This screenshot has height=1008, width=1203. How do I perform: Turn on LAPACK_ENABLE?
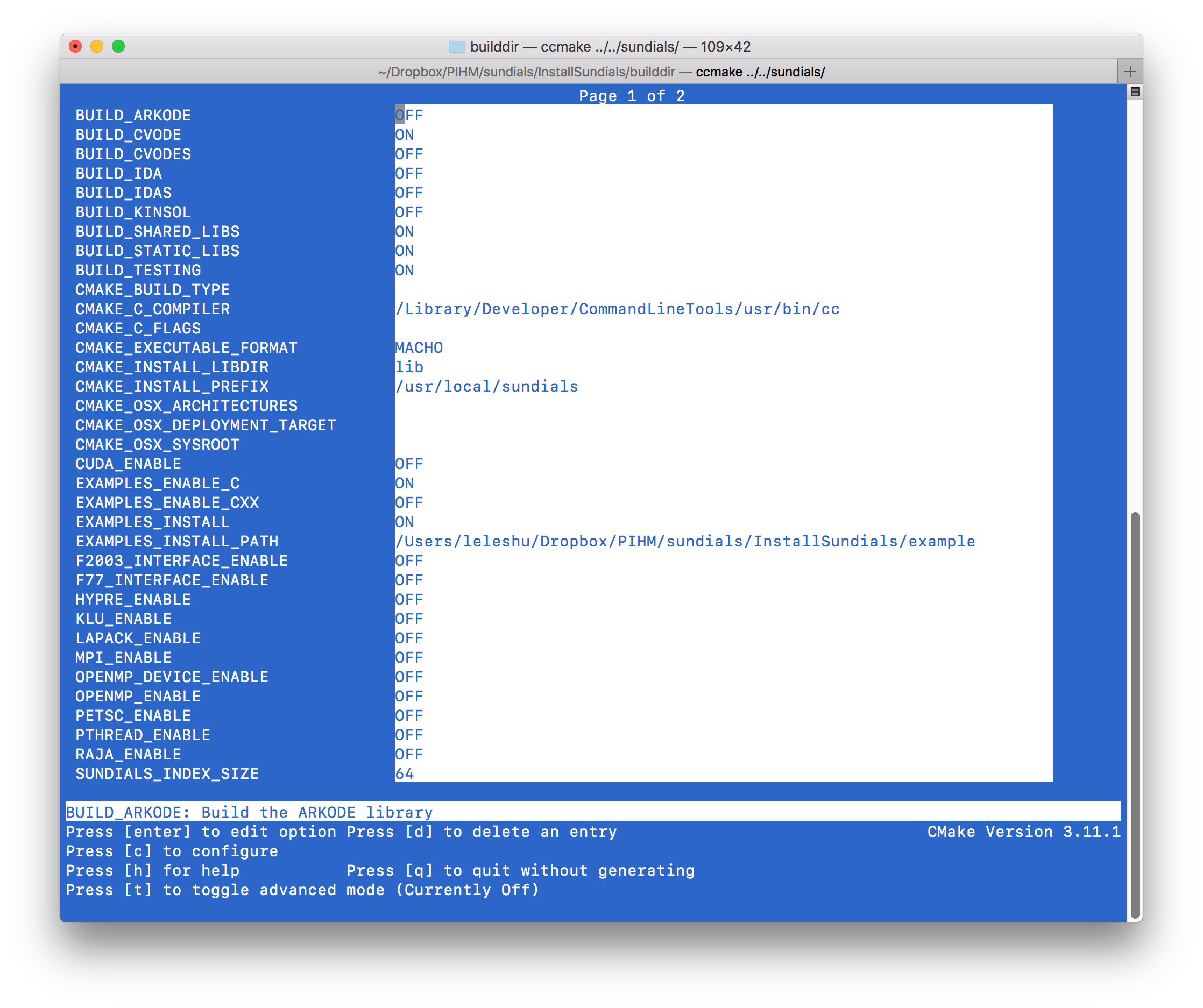tap(408, 638)
